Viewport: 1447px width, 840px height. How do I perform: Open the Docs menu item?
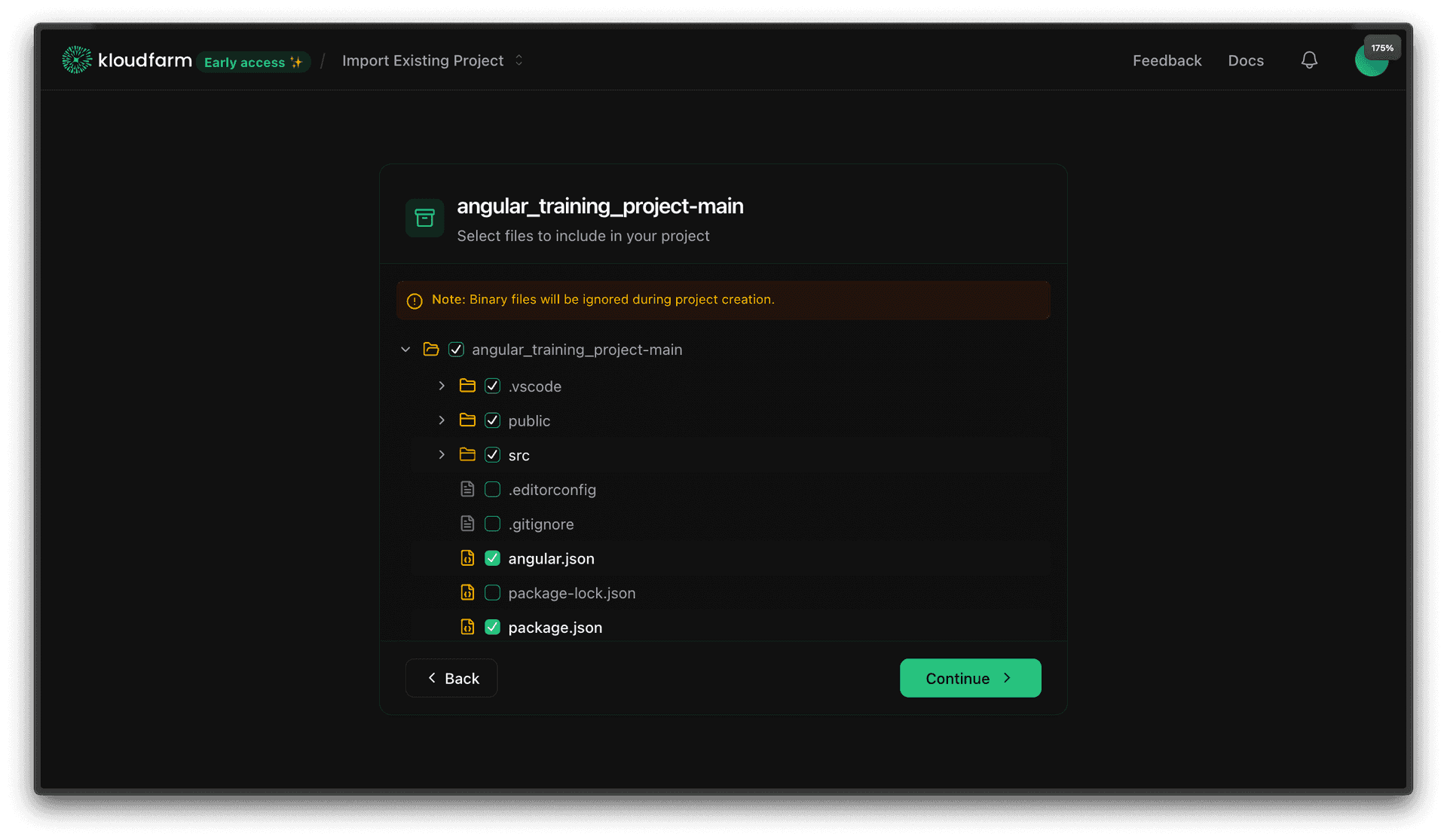click(x=1246, y=60)
